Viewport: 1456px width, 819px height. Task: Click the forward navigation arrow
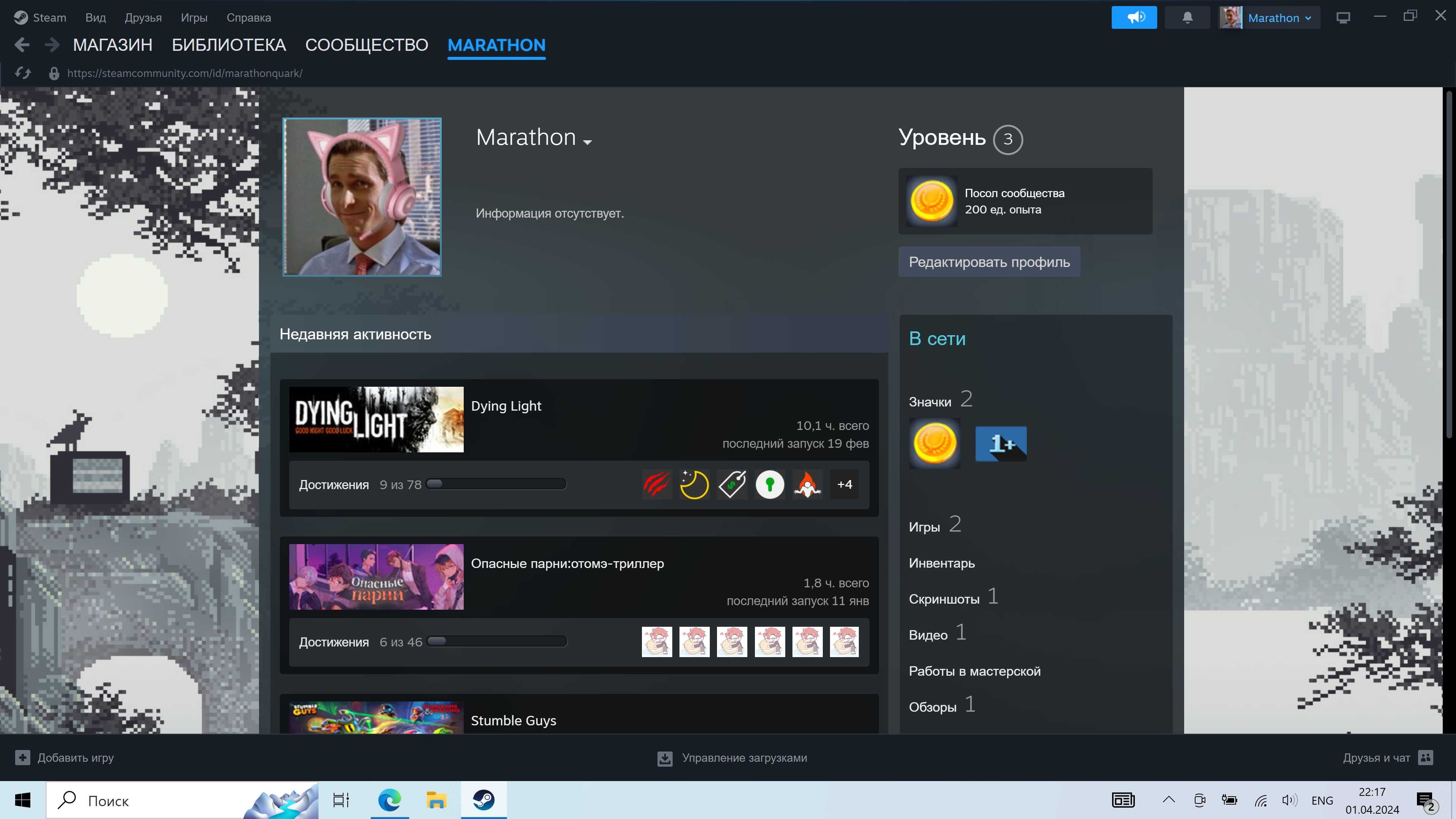pos(52,45)
